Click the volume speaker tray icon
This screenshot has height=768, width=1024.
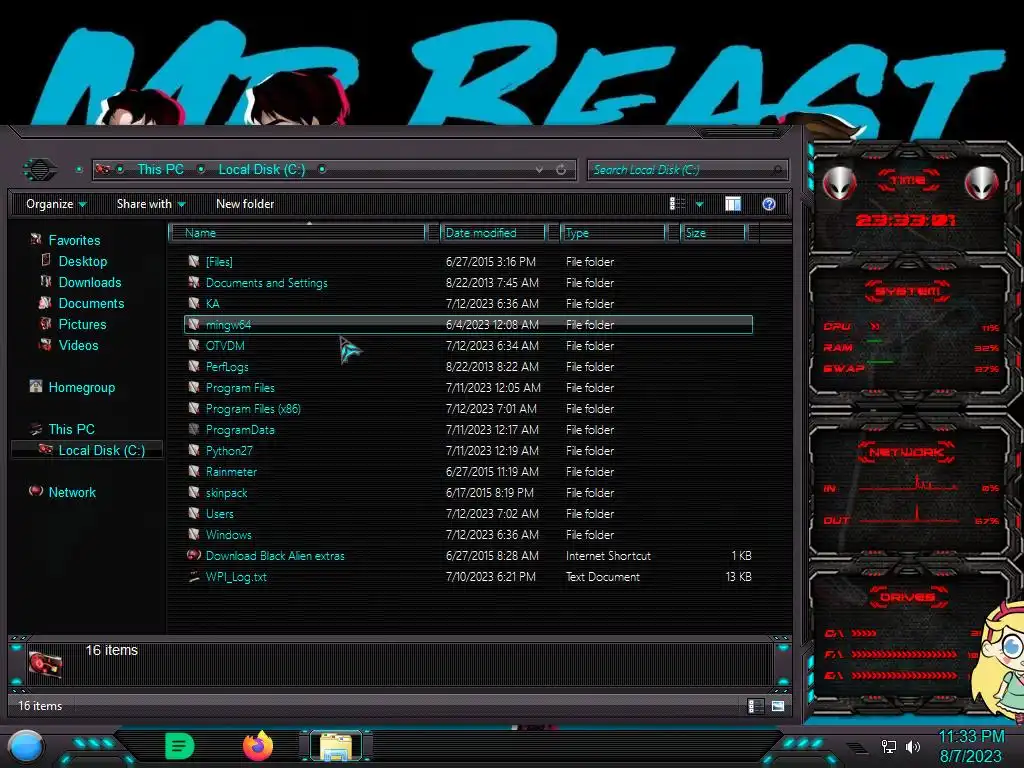(x=912, y=746)
